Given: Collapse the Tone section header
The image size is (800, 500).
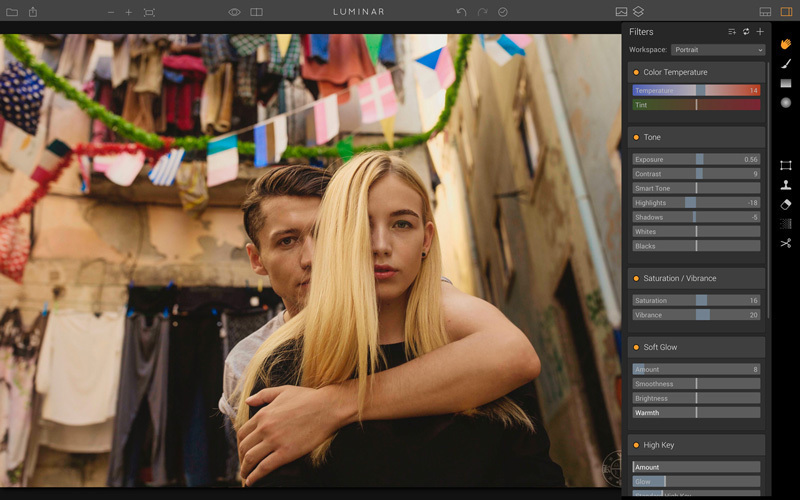Looking at the screenshot, I should [696, 137].
